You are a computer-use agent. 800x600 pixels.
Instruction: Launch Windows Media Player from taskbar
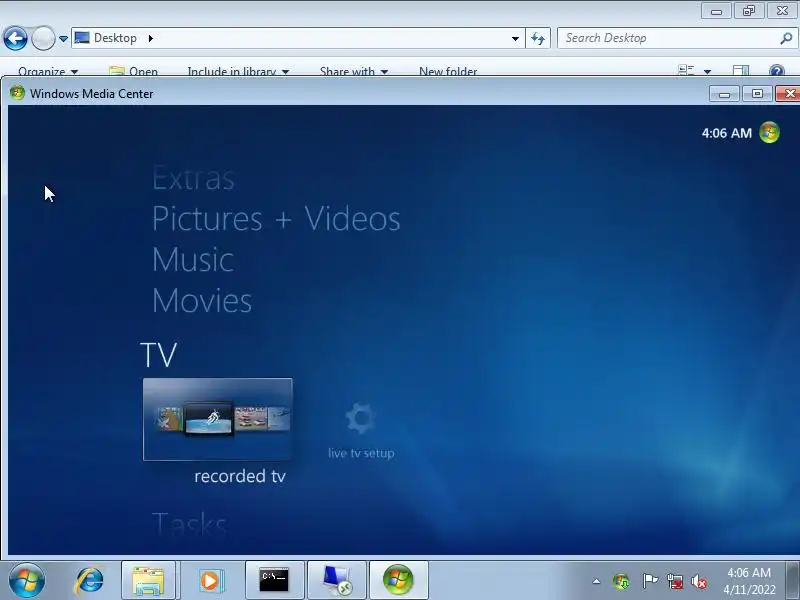pyautogui.click(x=210, y=581)
